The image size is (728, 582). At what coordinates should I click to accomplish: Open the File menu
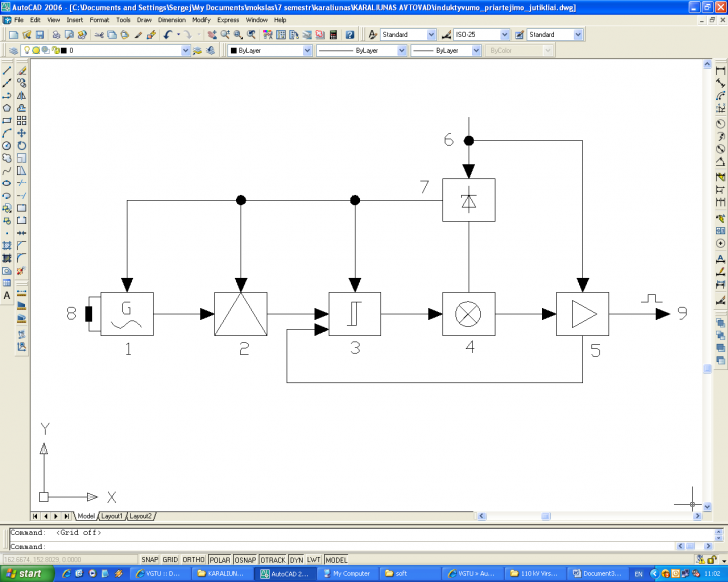pos(19,20)
